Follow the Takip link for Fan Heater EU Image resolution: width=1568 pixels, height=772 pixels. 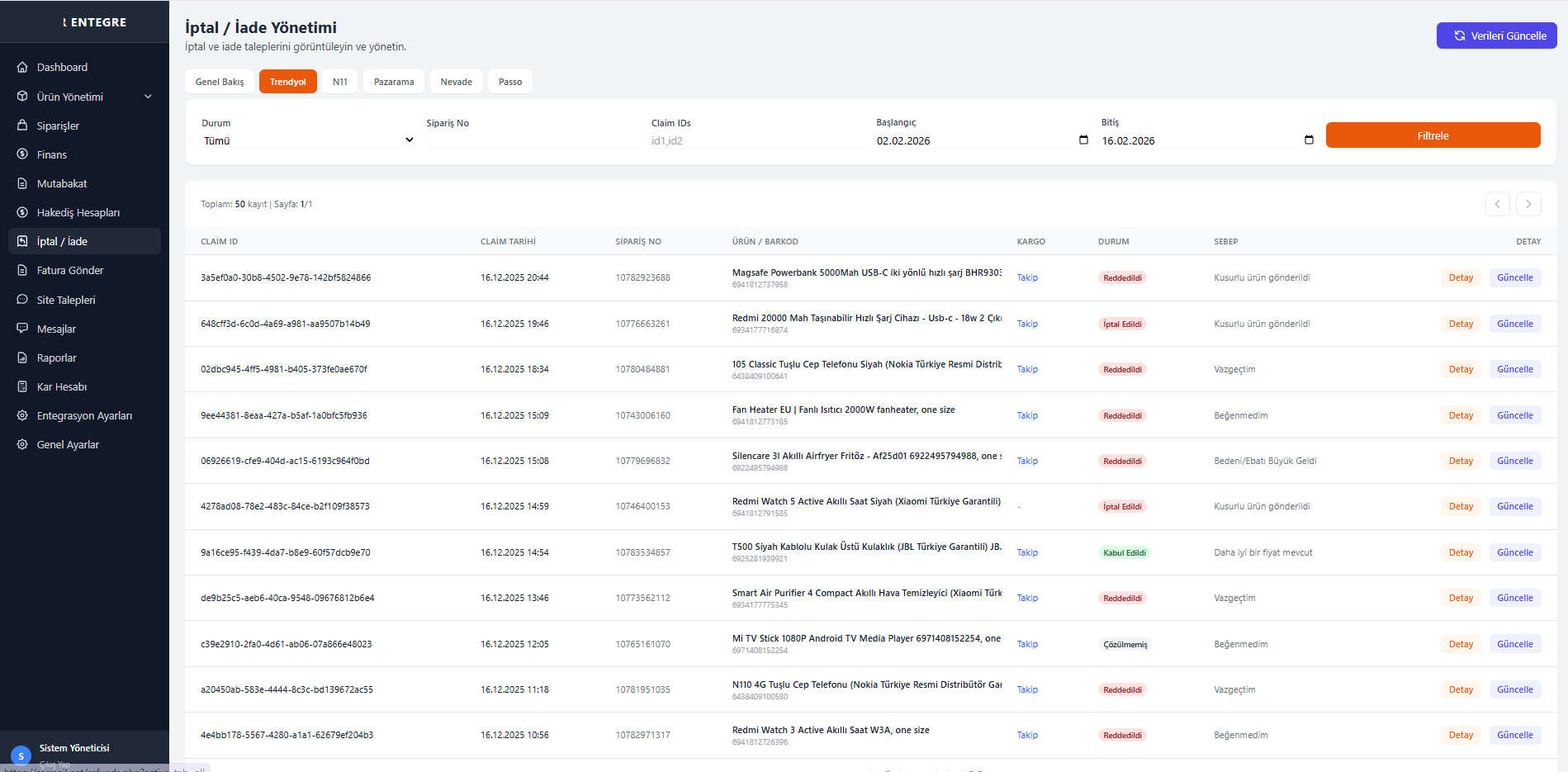(1027, 415)
